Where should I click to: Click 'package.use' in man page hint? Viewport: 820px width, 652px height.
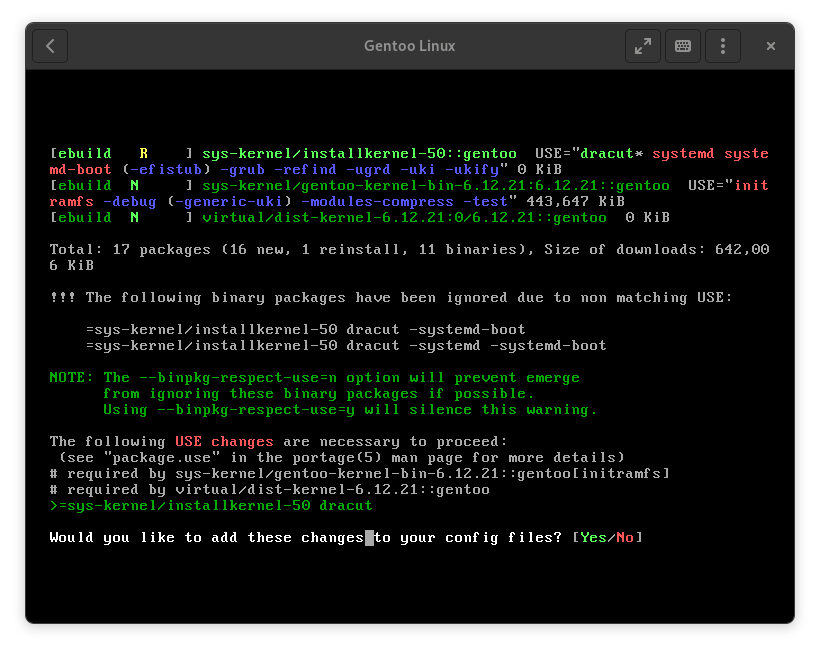(x=162, y=457)
